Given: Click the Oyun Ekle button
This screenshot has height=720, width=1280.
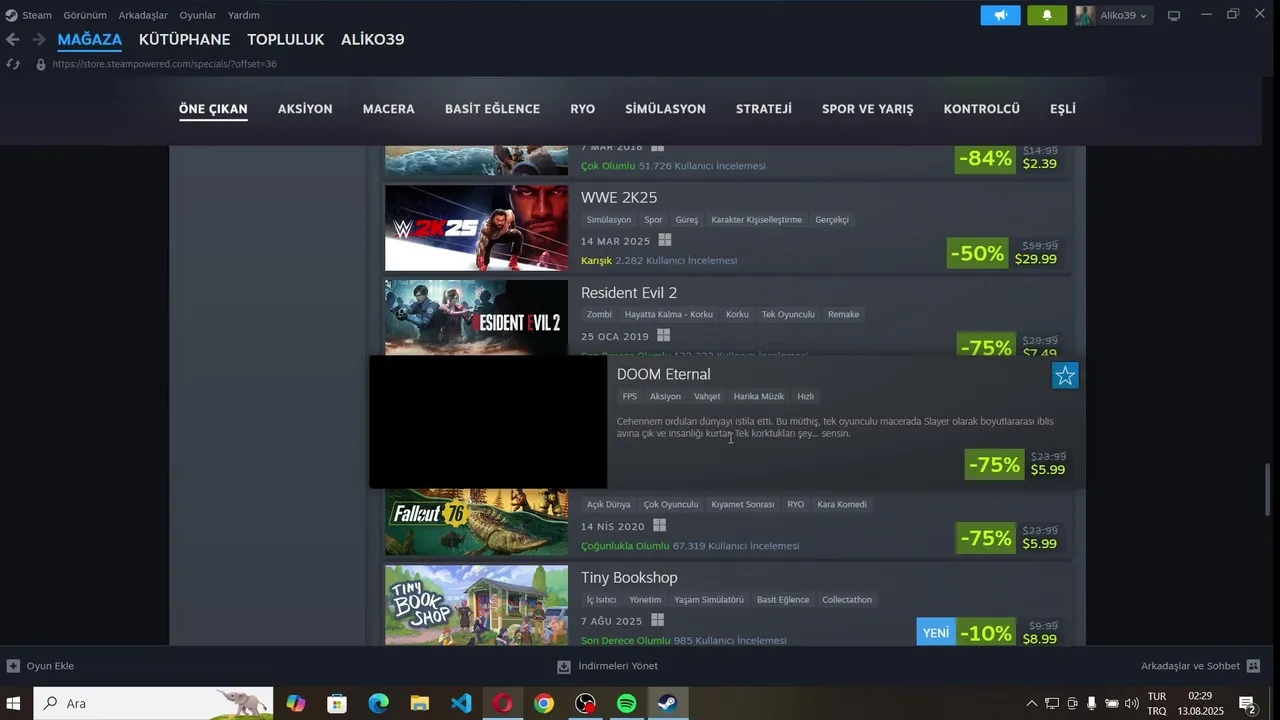Looking at the screenshot, I should point(41,666).
